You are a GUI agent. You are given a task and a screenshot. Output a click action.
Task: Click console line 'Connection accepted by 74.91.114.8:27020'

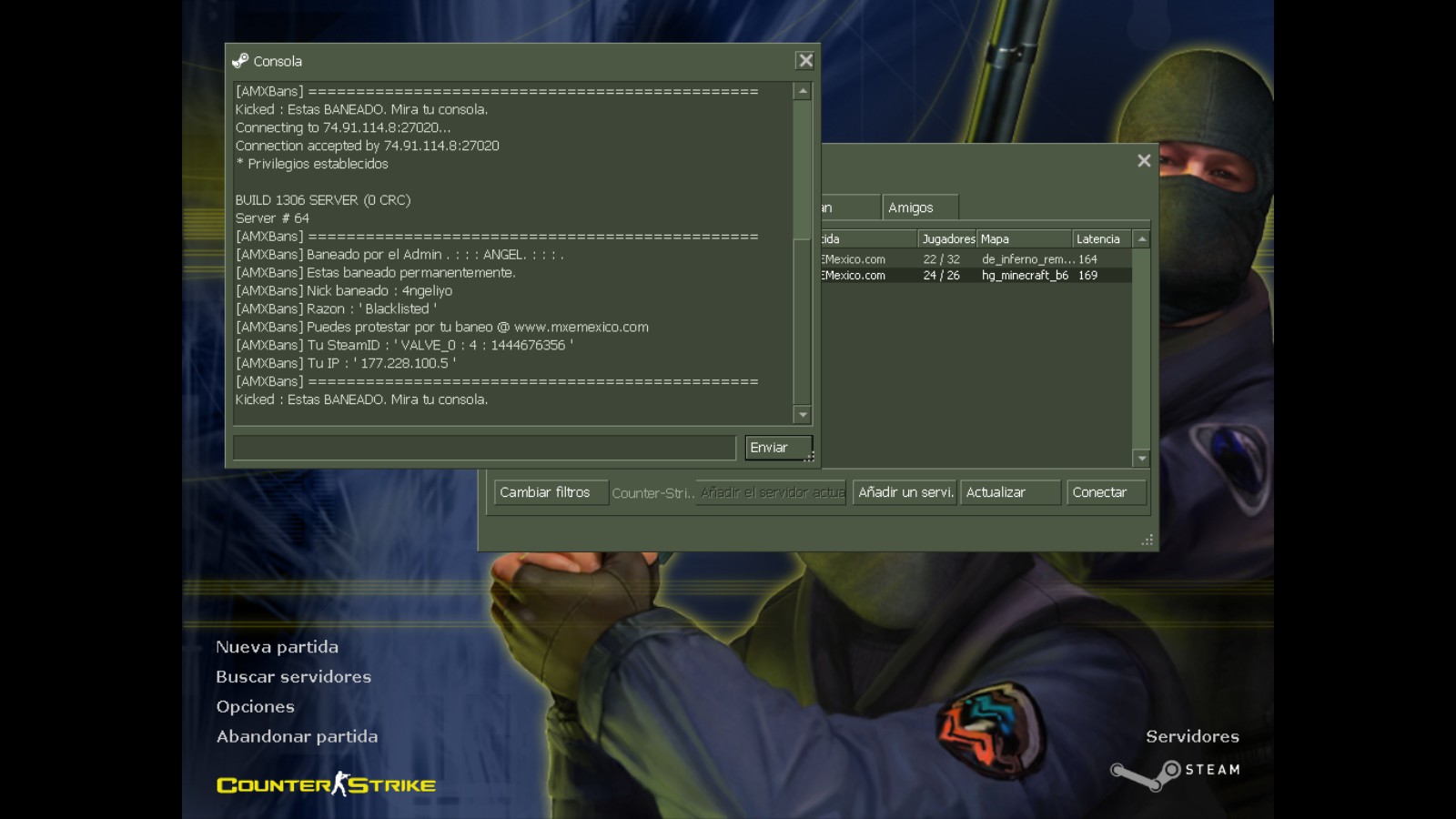(x=368, y=146)
